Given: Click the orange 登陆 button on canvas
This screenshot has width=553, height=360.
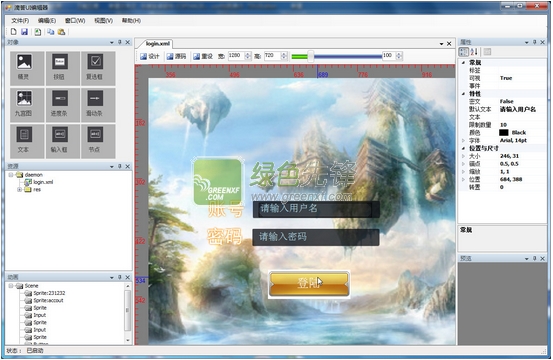Looking at the screenshot, I should pyautogui.click(x=309, y=283).
